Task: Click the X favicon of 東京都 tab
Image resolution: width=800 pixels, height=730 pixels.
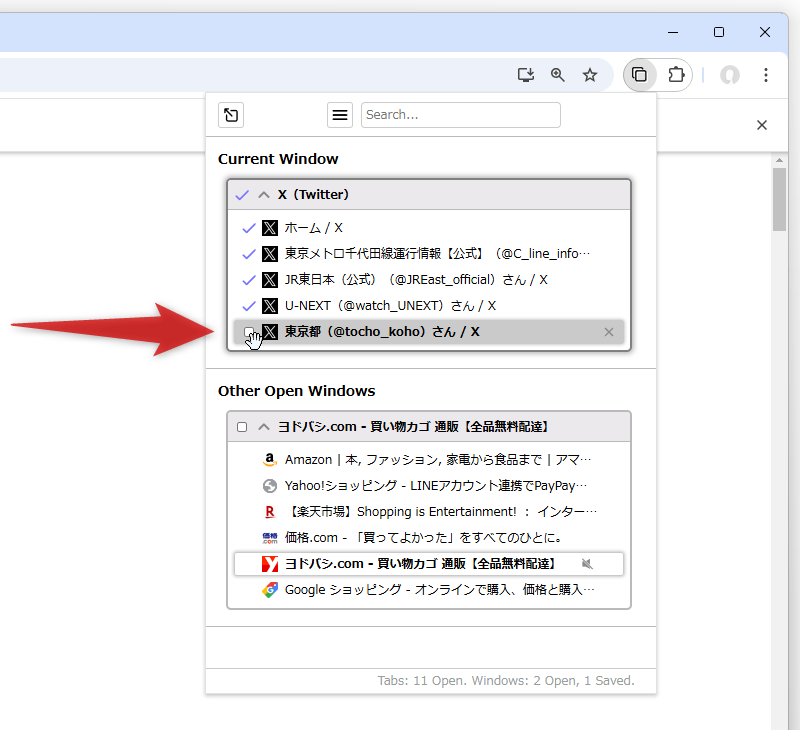Action: (x=270, y=332)
